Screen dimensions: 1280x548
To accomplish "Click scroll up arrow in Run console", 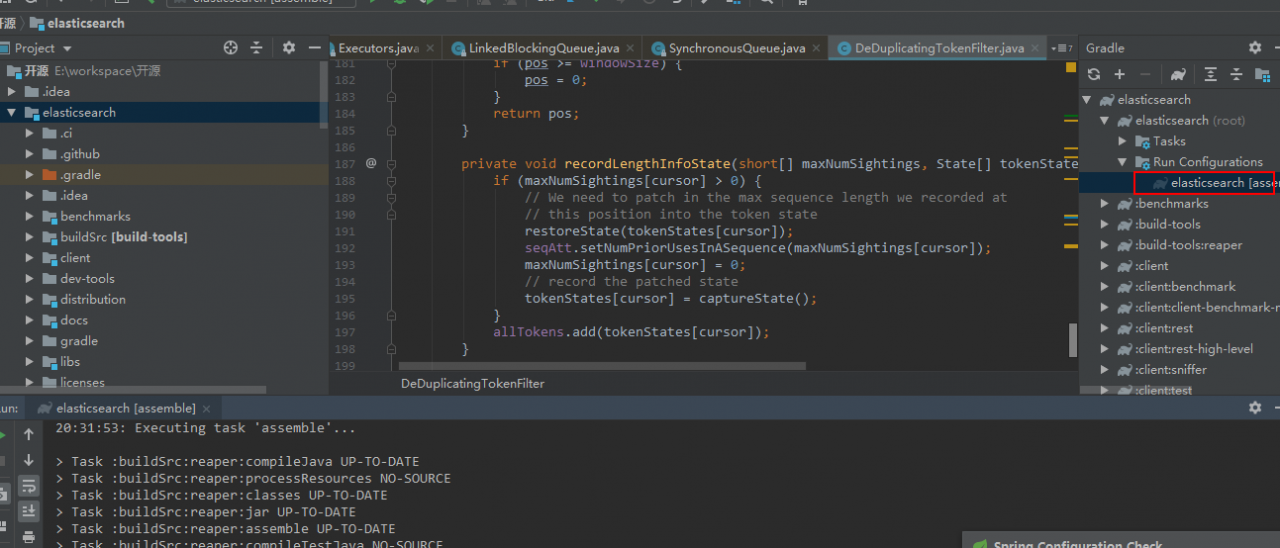I will click(29, 434).
